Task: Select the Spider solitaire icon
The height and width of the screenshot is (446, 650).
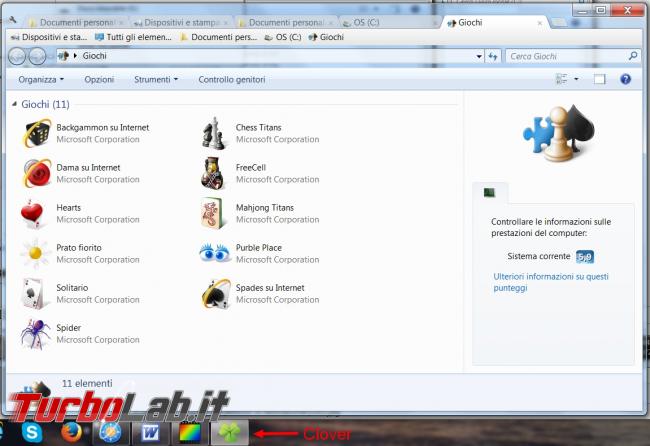Action: pyautogui.click(x=35, y=334)
